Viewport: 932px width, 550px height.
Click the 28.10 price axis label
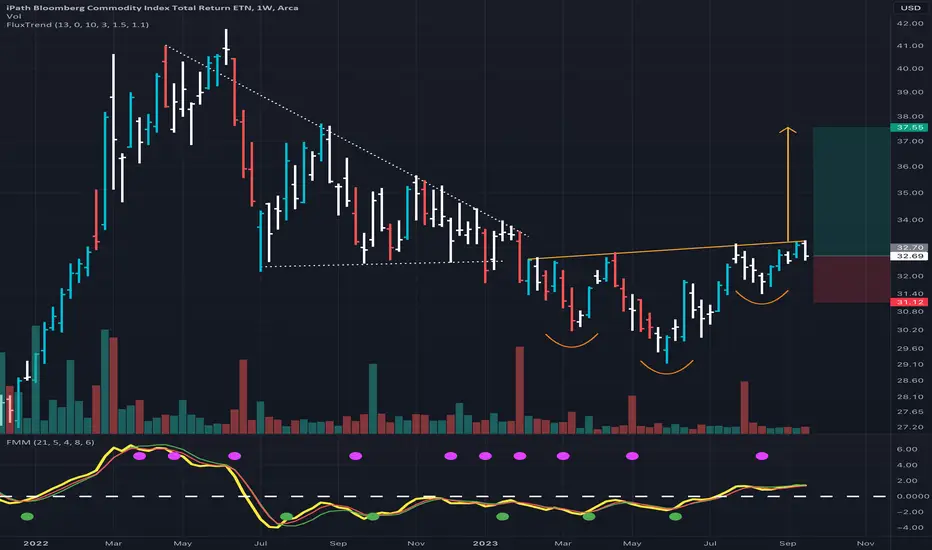tap(910, 397)
